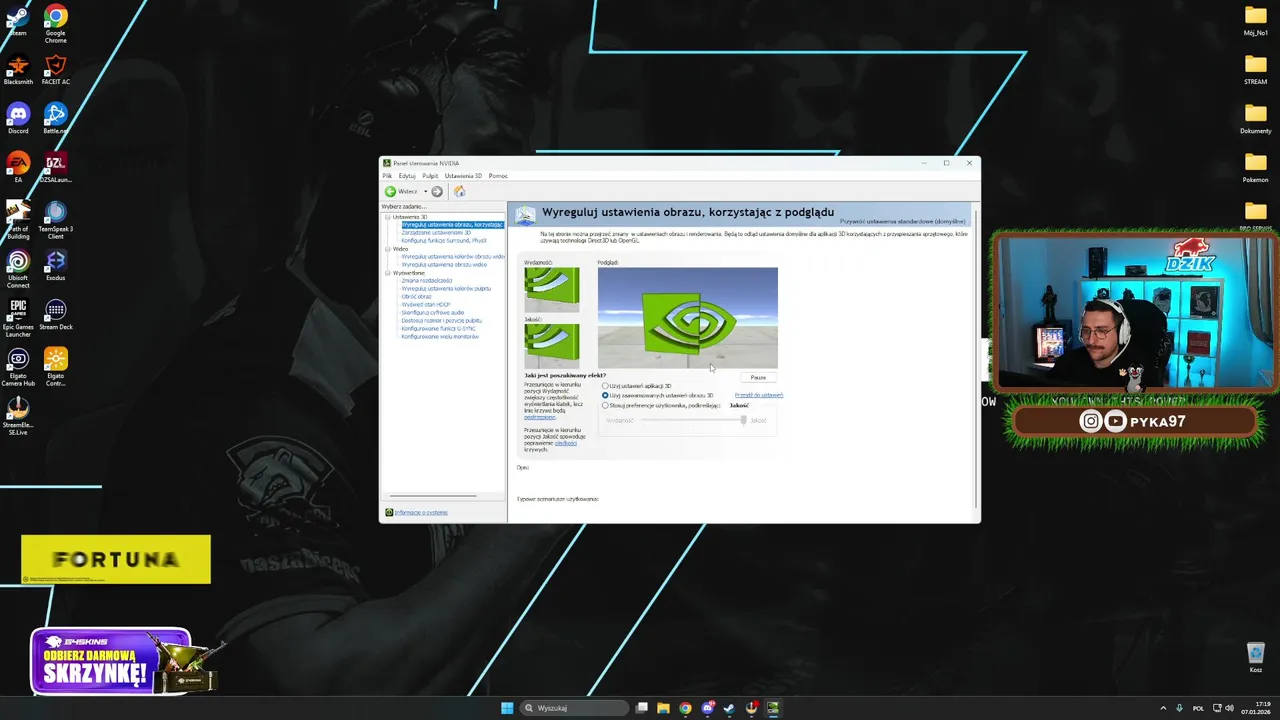The image size is (1280, 720).
Task: Open Battle.net desktop shortcut
Action: [55, 118]
